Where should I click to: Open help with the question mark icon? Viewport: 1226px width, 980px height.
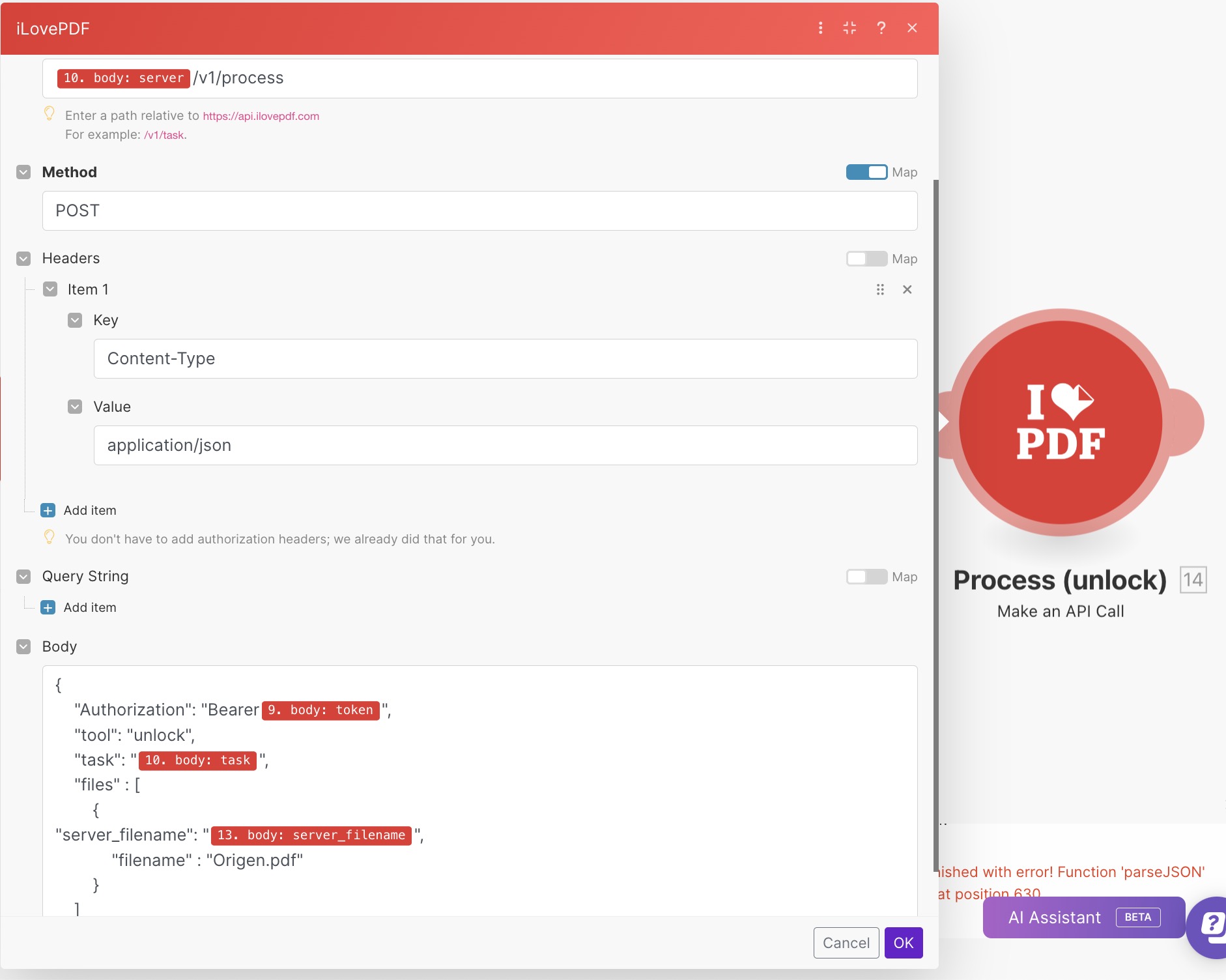881,28
